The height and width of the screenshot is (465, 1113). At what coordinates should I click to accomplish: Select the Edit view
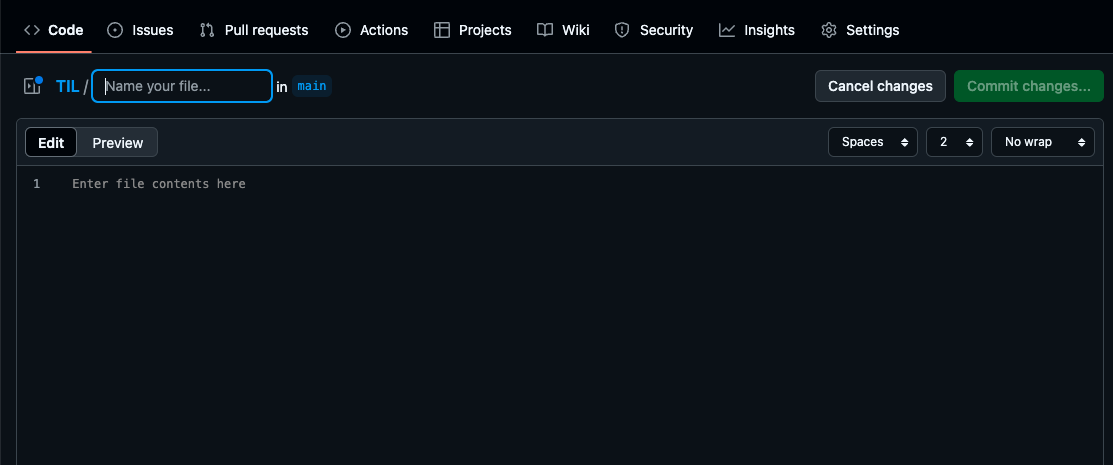click(51, 143)
